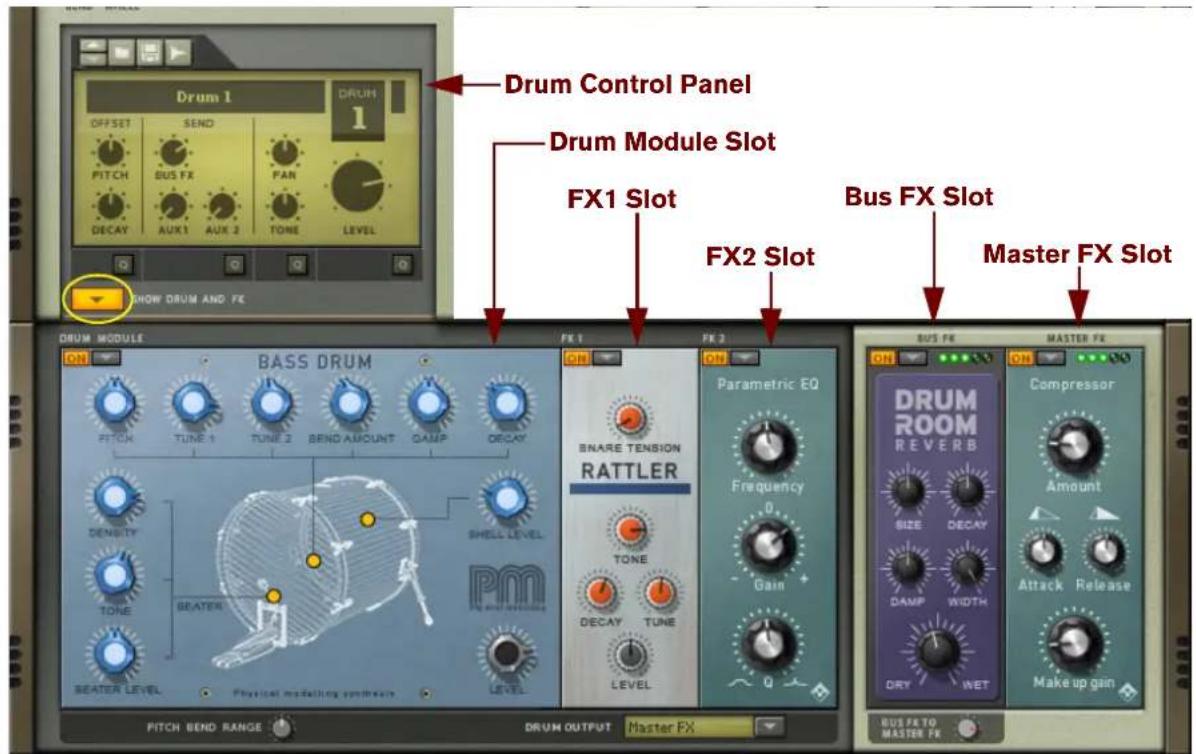This screenshot has width=1196, height=754.
Task: Click Drum Room Reverb Decay knob
Action: (x=966, y=491)
